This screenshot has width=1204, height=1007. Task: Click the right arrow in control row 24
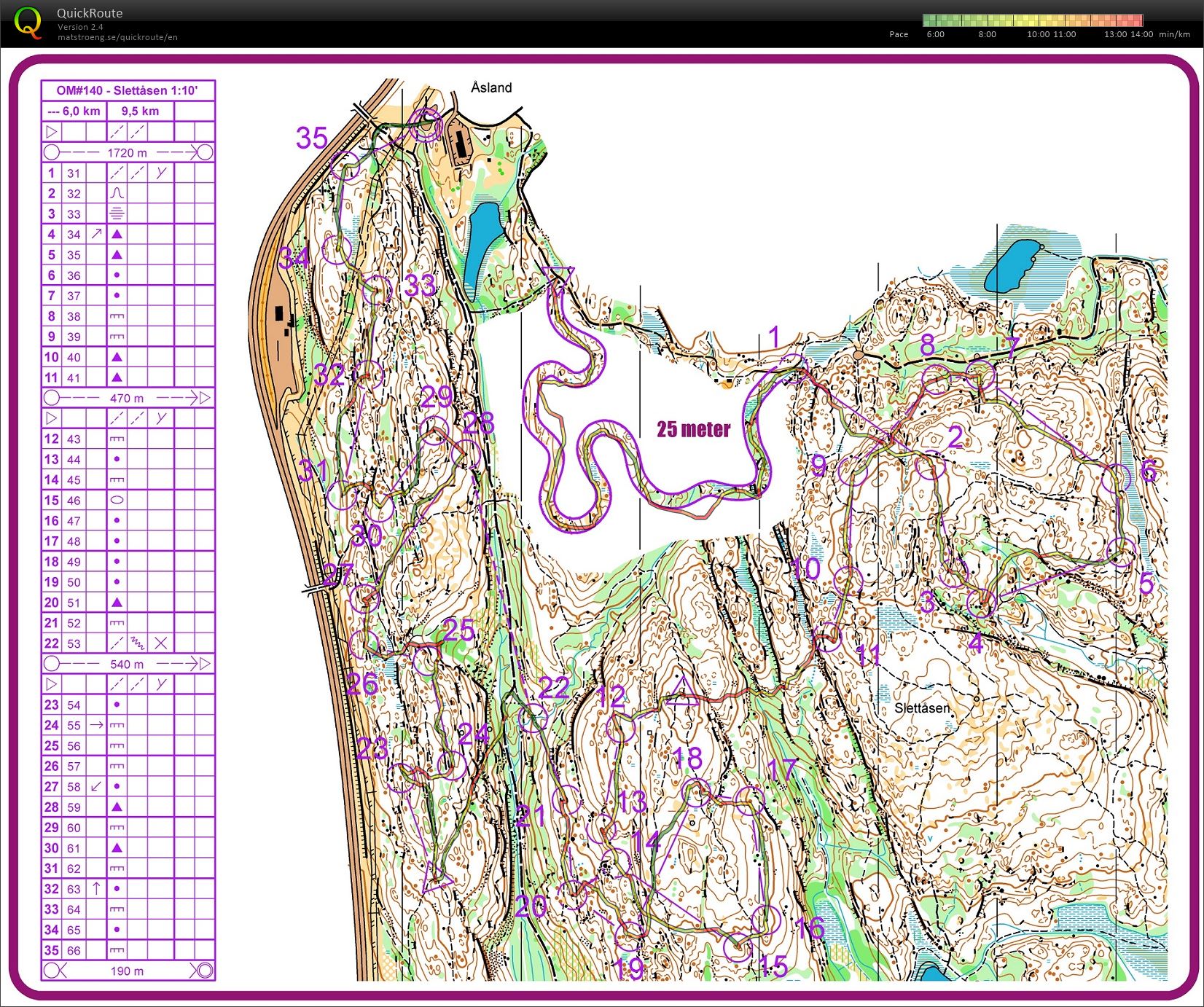[x=95, y=725]
